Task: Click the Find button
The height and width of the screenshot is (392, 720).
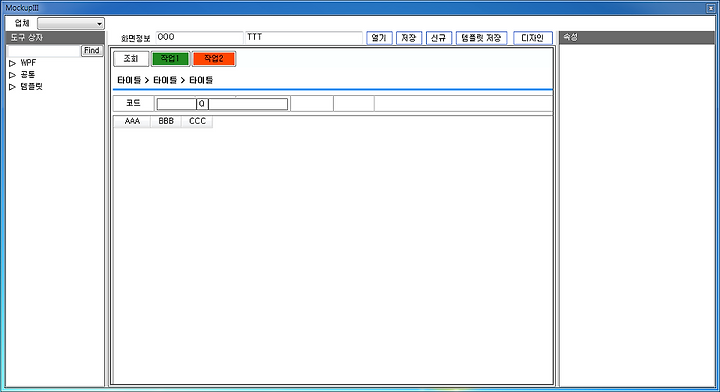Action: (x=92, y=50)
